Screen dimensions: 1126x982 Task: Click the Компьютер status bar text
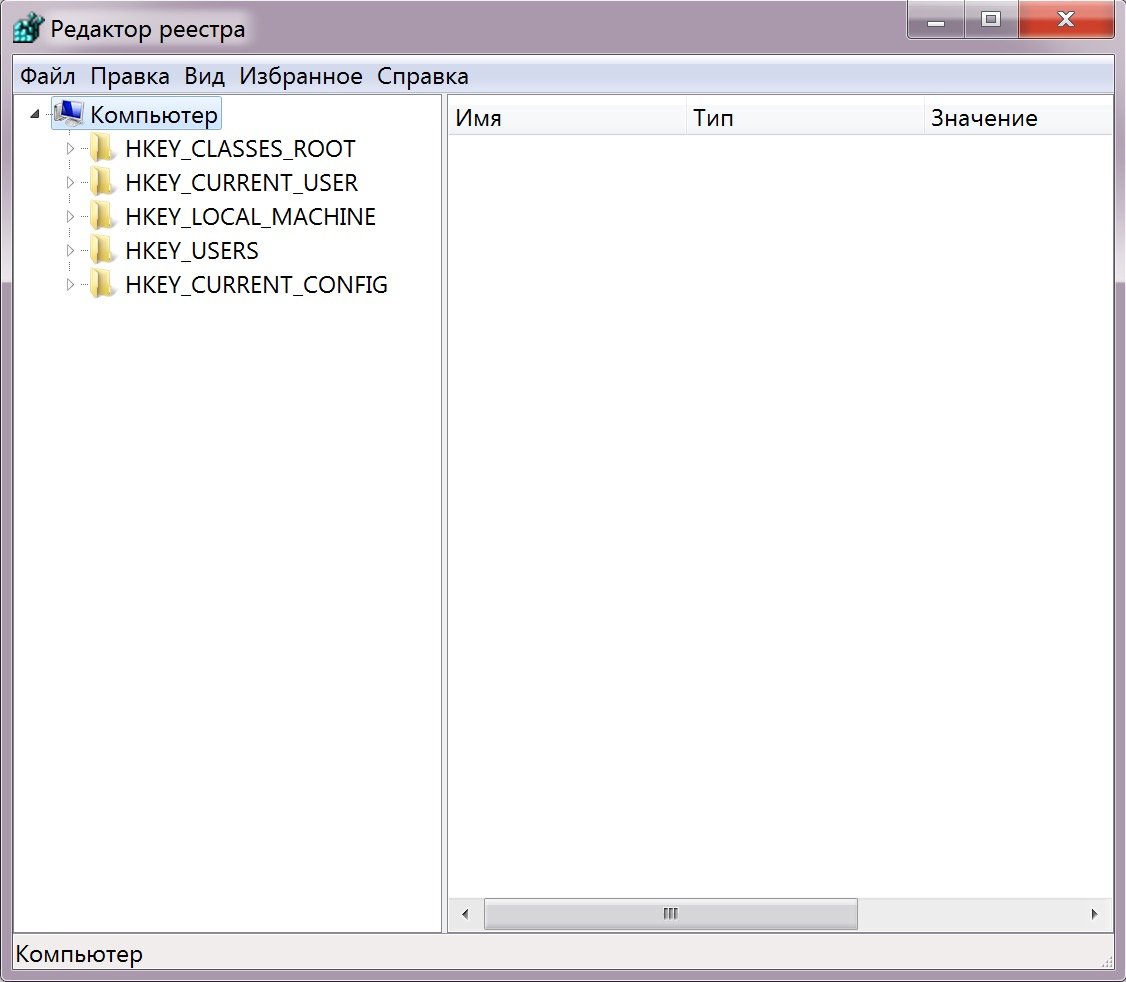coord(79,955)
